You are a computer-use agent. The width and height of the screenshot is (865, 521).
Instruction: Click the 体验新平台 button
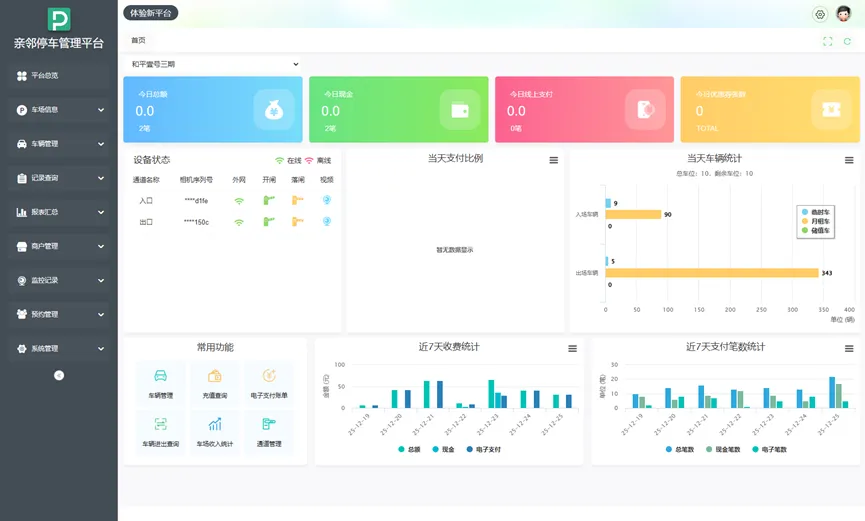point(151,13)
